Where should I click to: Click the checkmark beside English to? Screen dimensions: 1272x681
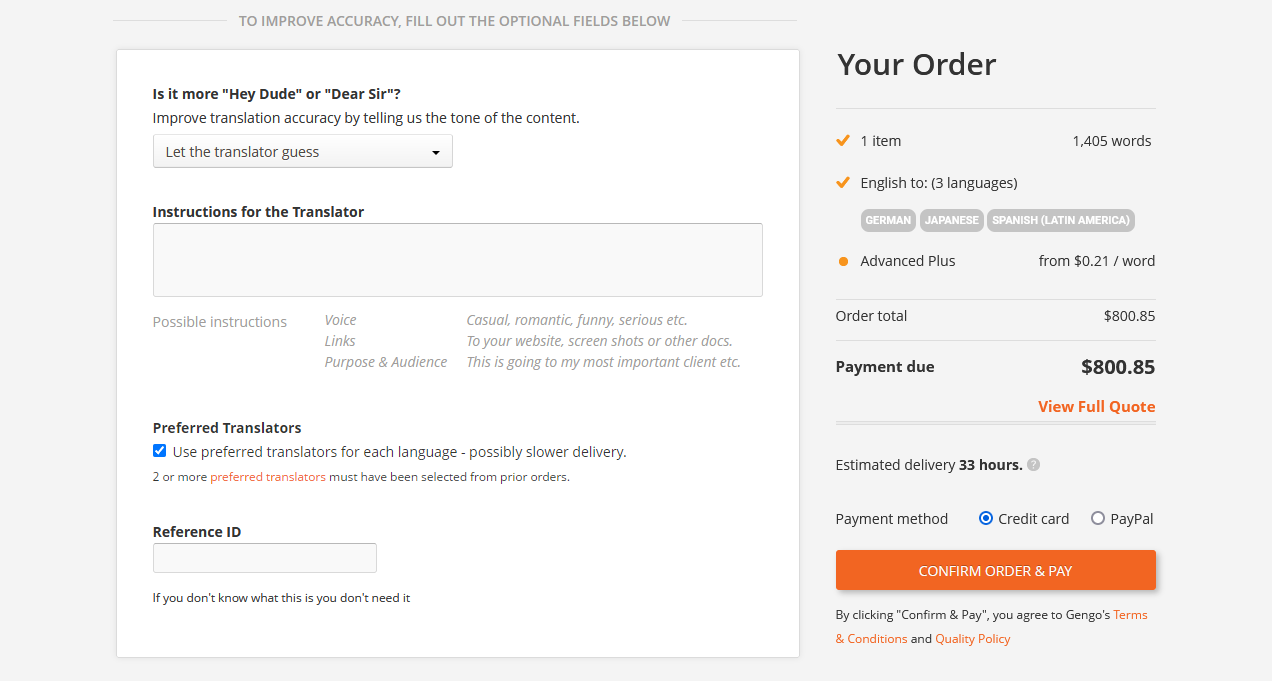coord(843,183)
